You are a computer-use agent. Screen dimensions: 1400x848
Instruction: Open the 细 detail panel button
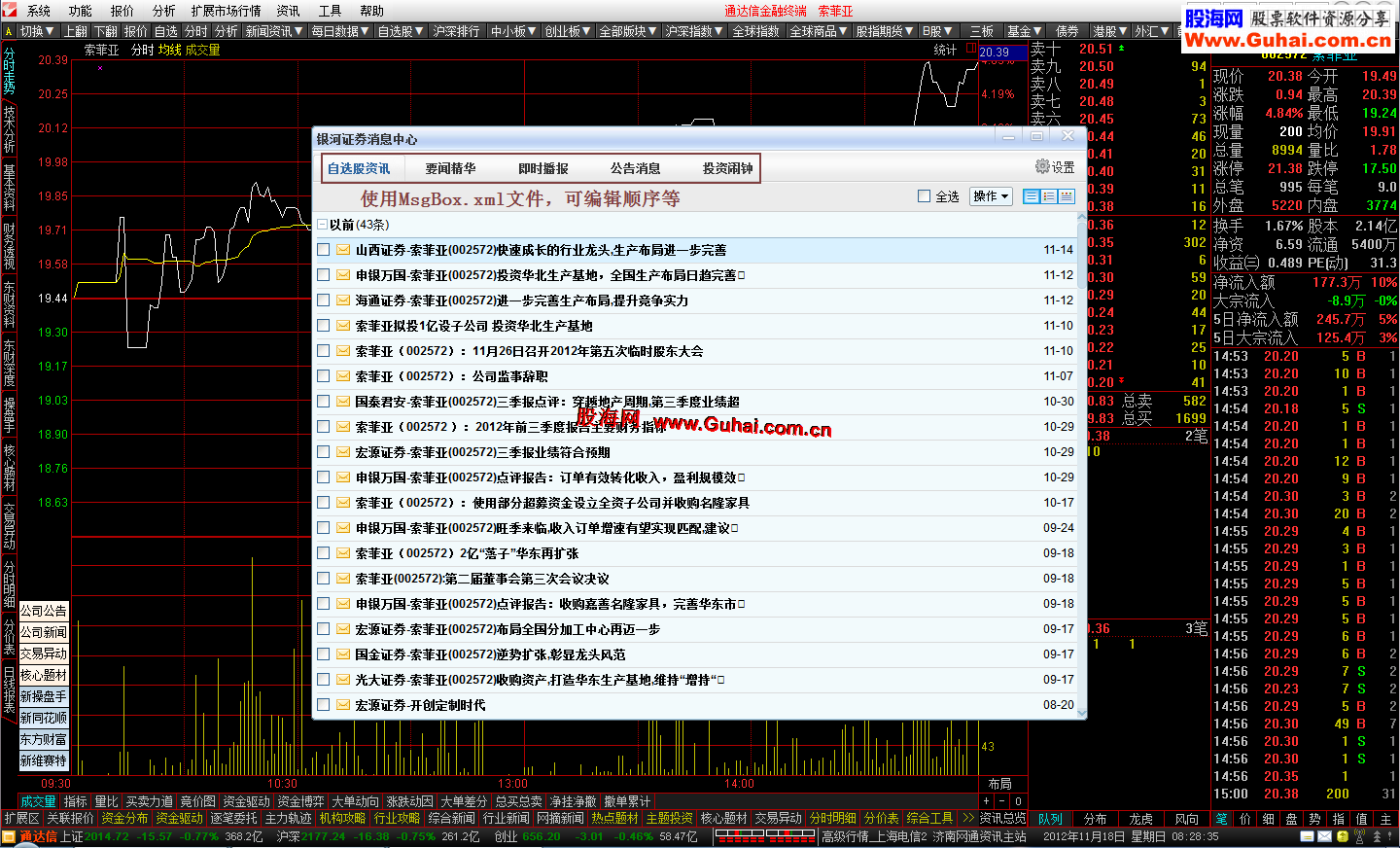(1269, 819)
